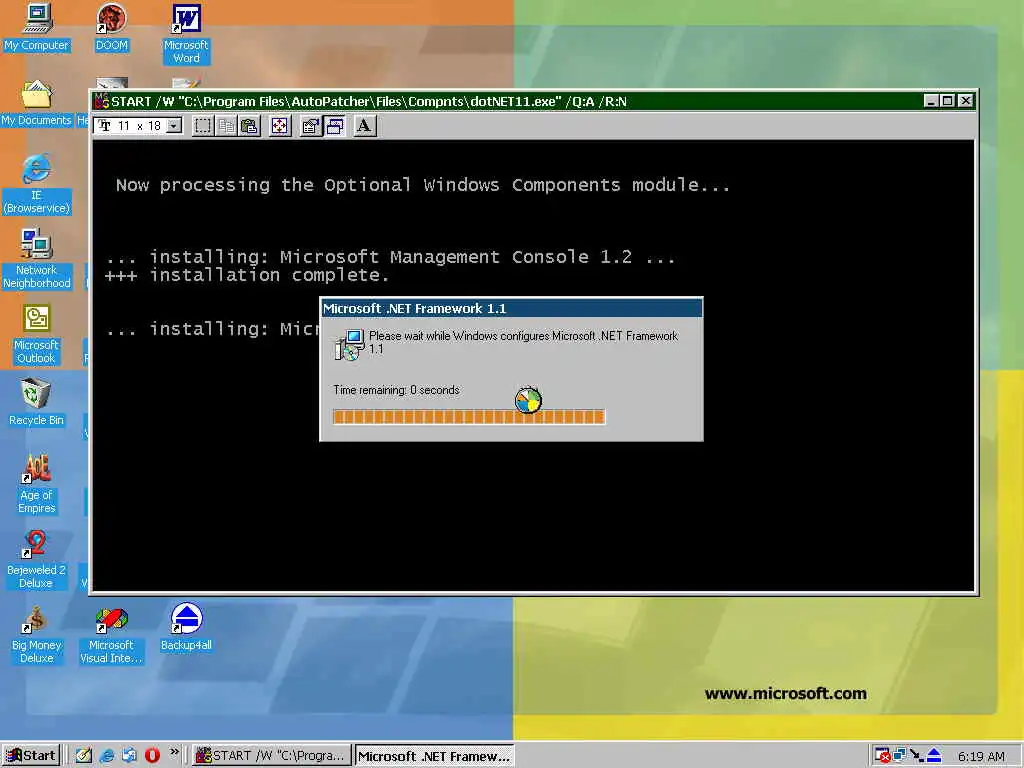Click 'Now processing the Optional Windows Components' line
The width and height of the screenshot is (1024, 768).
(423, 185)
